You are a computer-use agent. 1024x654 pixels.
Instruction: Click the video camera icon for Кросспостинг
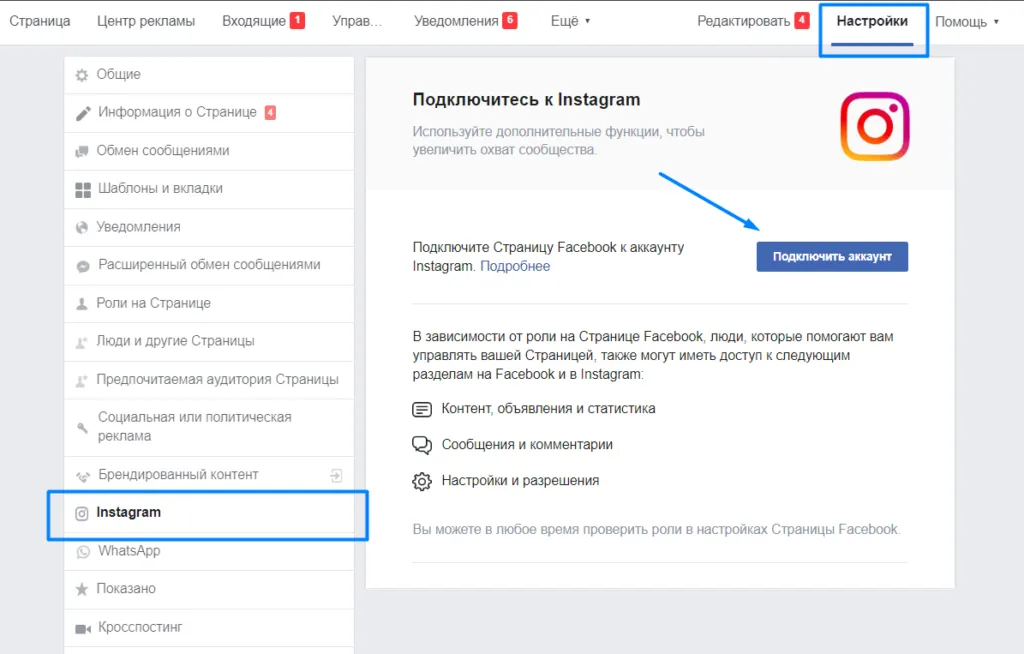[83, 629]
